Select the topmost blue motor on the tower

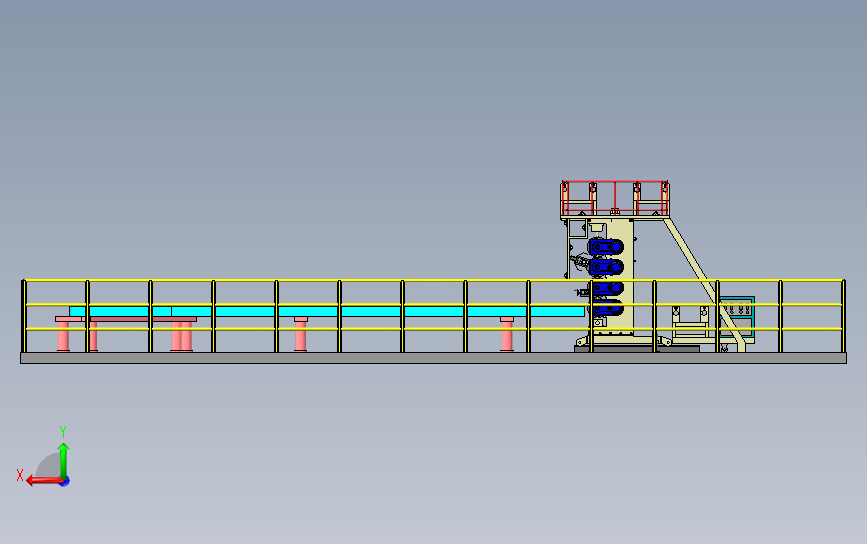pyautogui.click(x=605, y=247)
